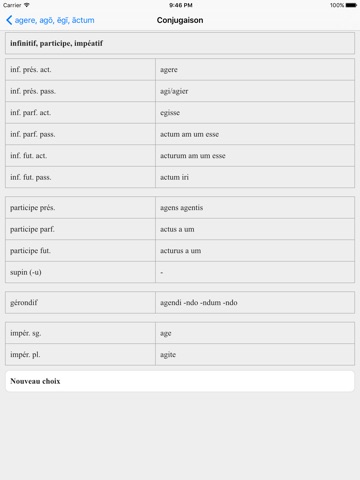
Task: Tap the back chevron arrow icon
Action: [x=9, y=20]
